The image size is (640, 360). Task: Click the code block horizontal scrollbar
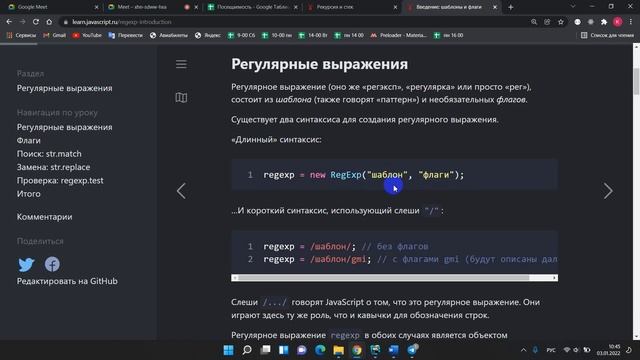[x=384, y=278]
